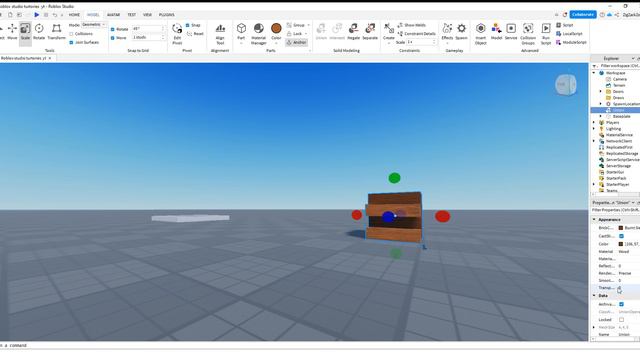This screenshot has width=640, height=360.
Task: Open the Align Tool
Action: click(x=220, y=33)
